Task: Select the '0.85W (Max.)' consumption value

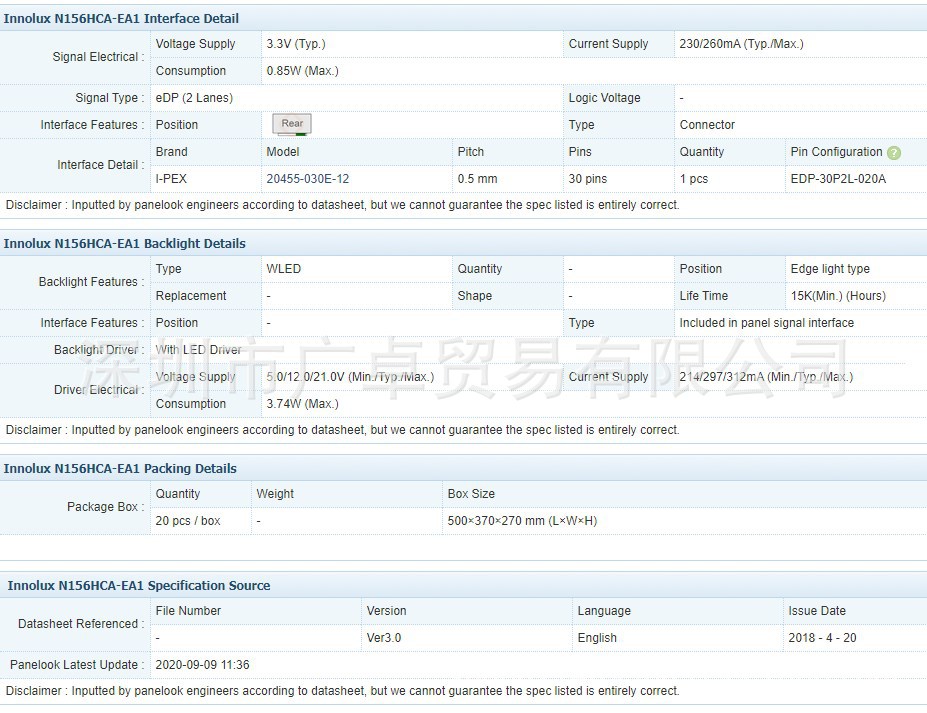Action: point(303,71)
